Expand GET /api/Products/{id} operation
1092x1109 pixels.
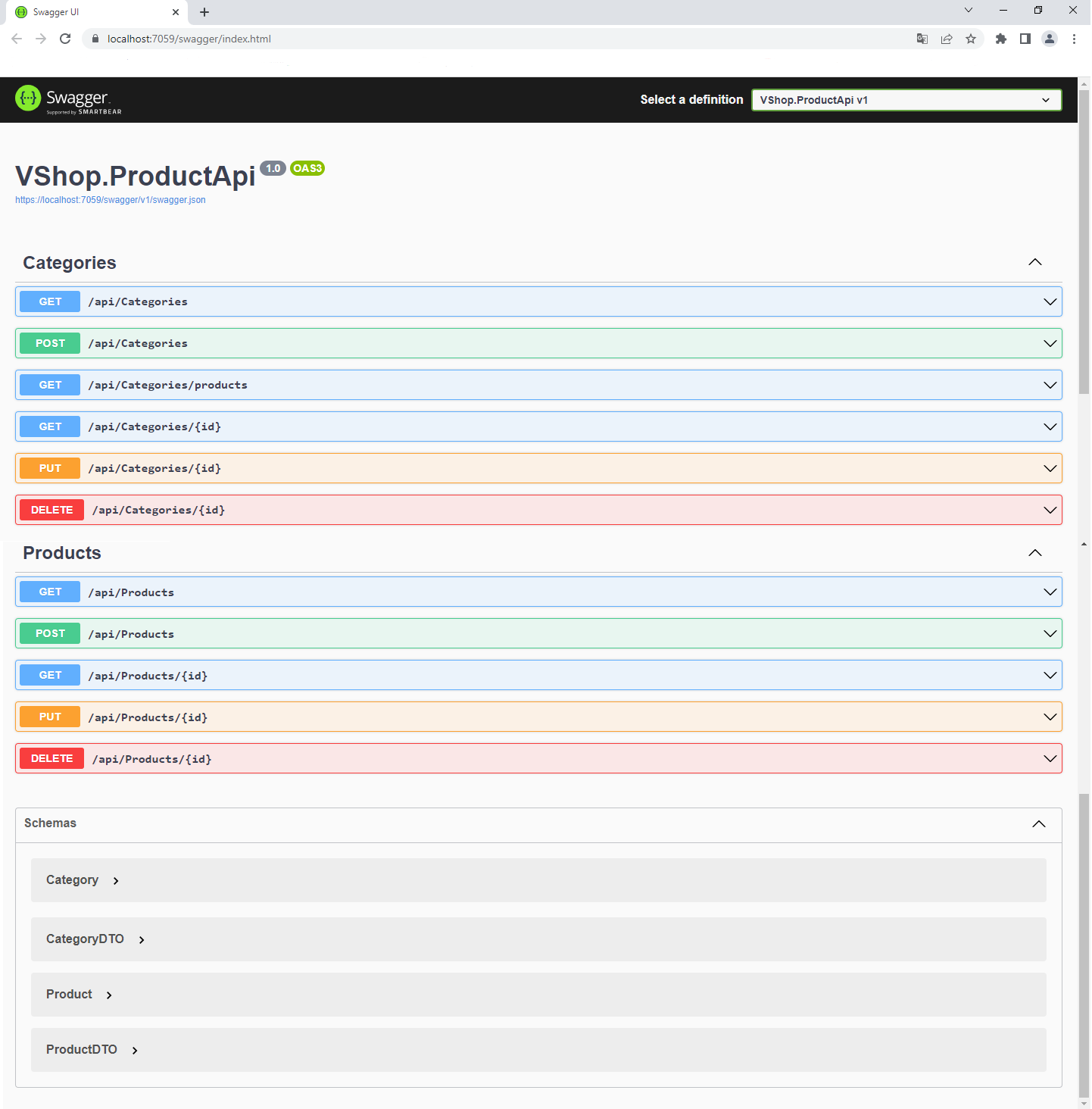(538, 675)
